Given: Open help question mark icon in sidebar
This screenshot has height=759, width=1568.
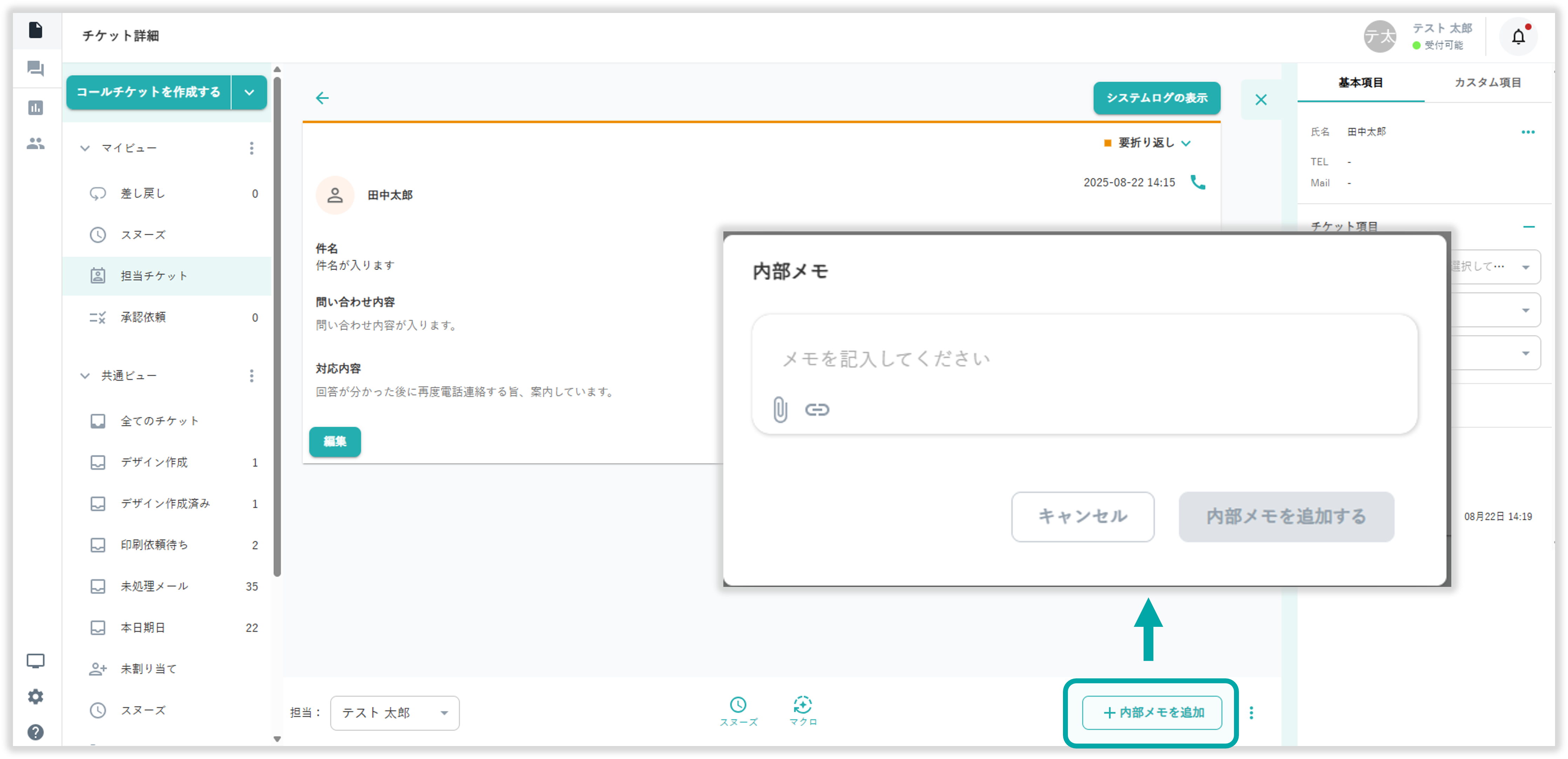Looking at the screenshot, I should click(x=35, y=732).
